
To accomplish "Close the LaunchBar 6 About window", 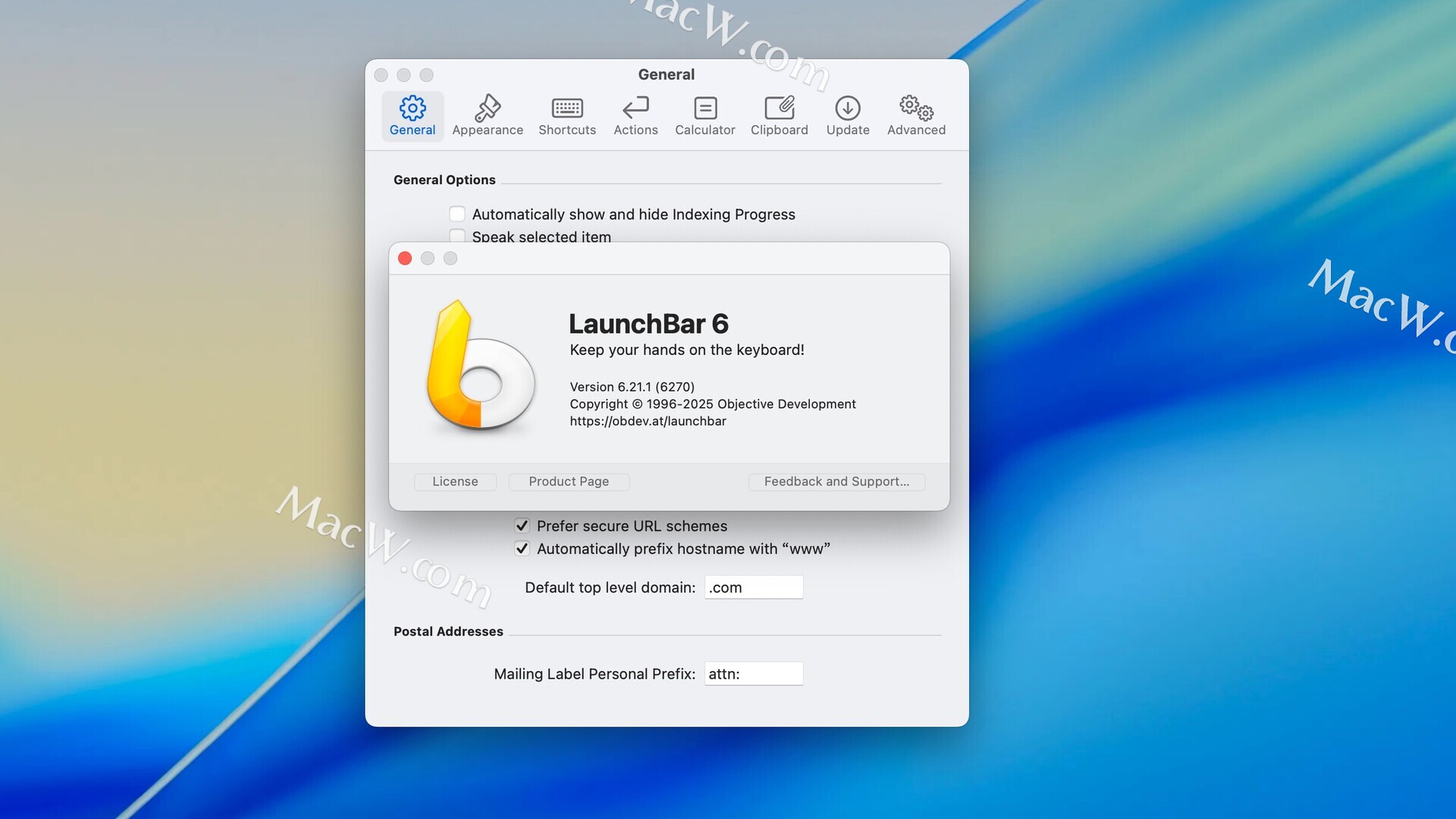I will click(405, 259).
